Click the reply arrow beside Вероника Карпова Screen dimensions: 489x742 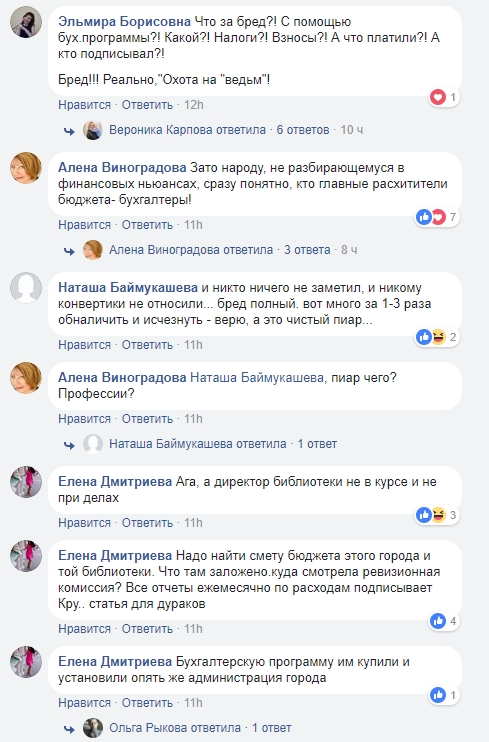click(x=69, y=131)
